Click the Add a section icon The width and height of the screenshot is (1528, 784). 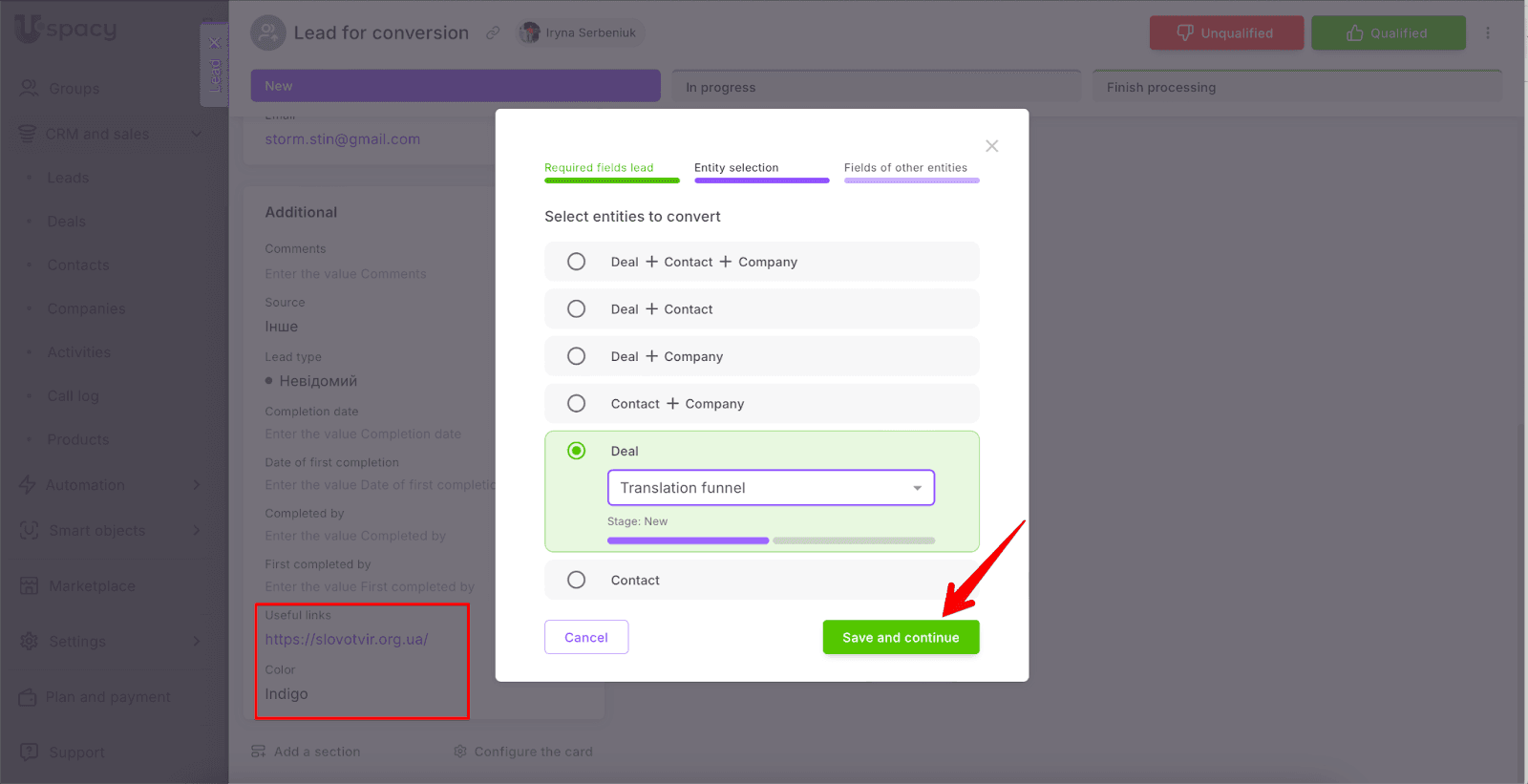258,752
